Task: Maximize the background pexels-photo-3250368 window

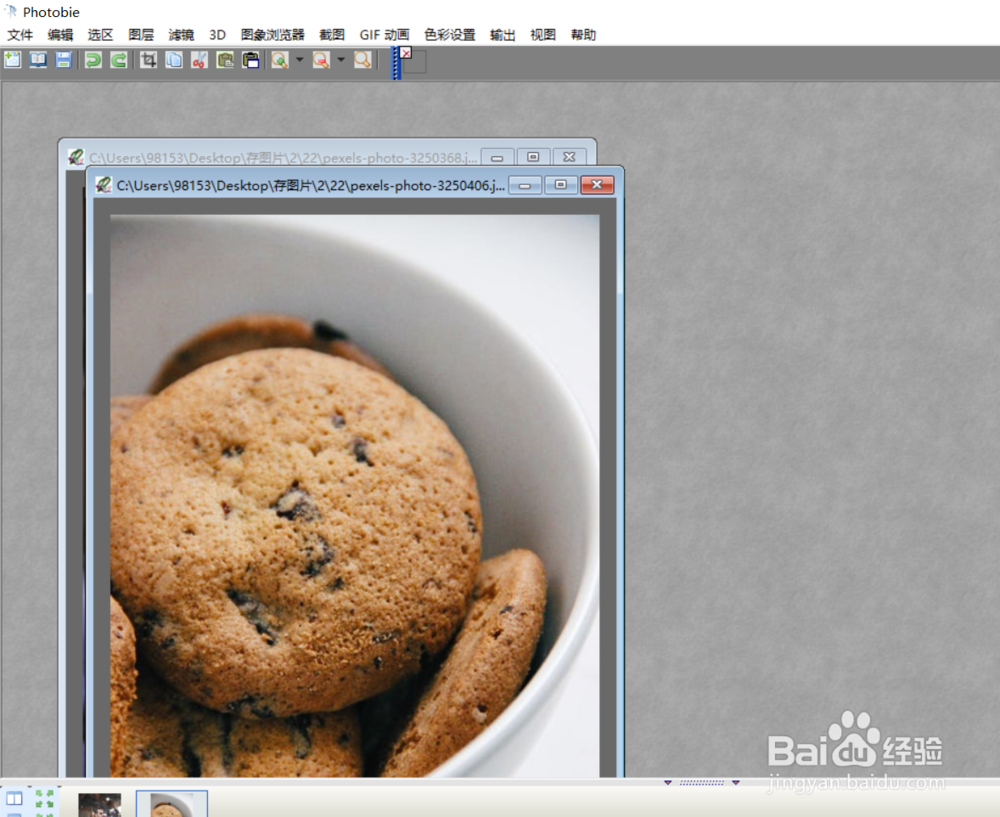Action: tap(533, 157)
